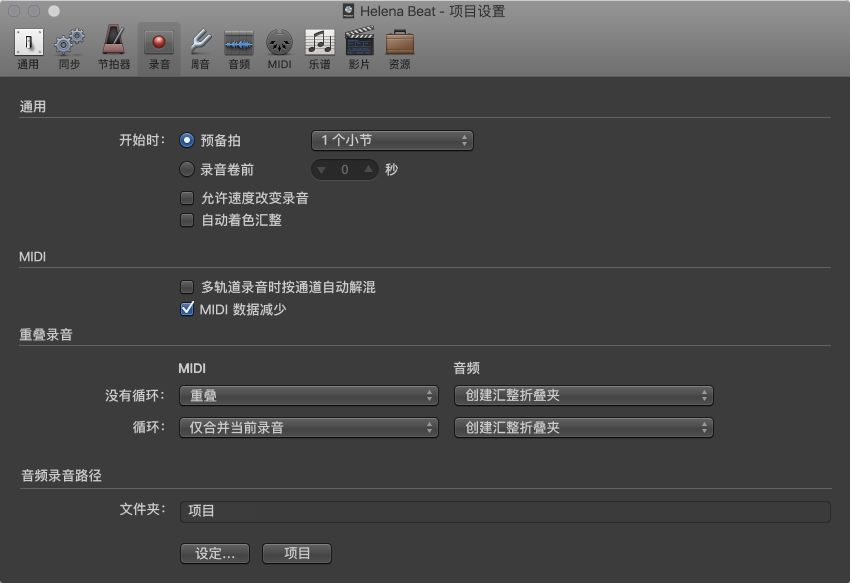Select the 预备拍 count-in radio button
This screenshot has height=584, width=852.
point(186,140)
